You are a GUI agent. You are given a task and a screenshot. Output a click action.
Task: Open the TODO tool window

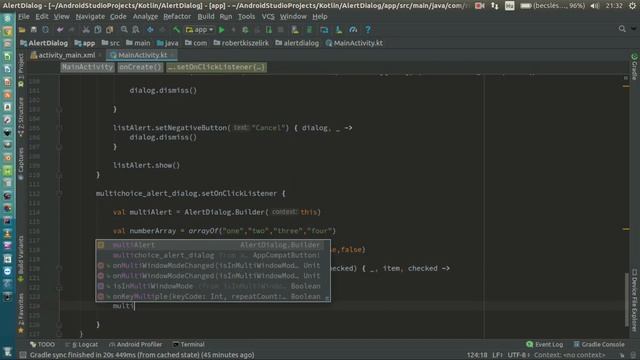[x=42, y=344]
